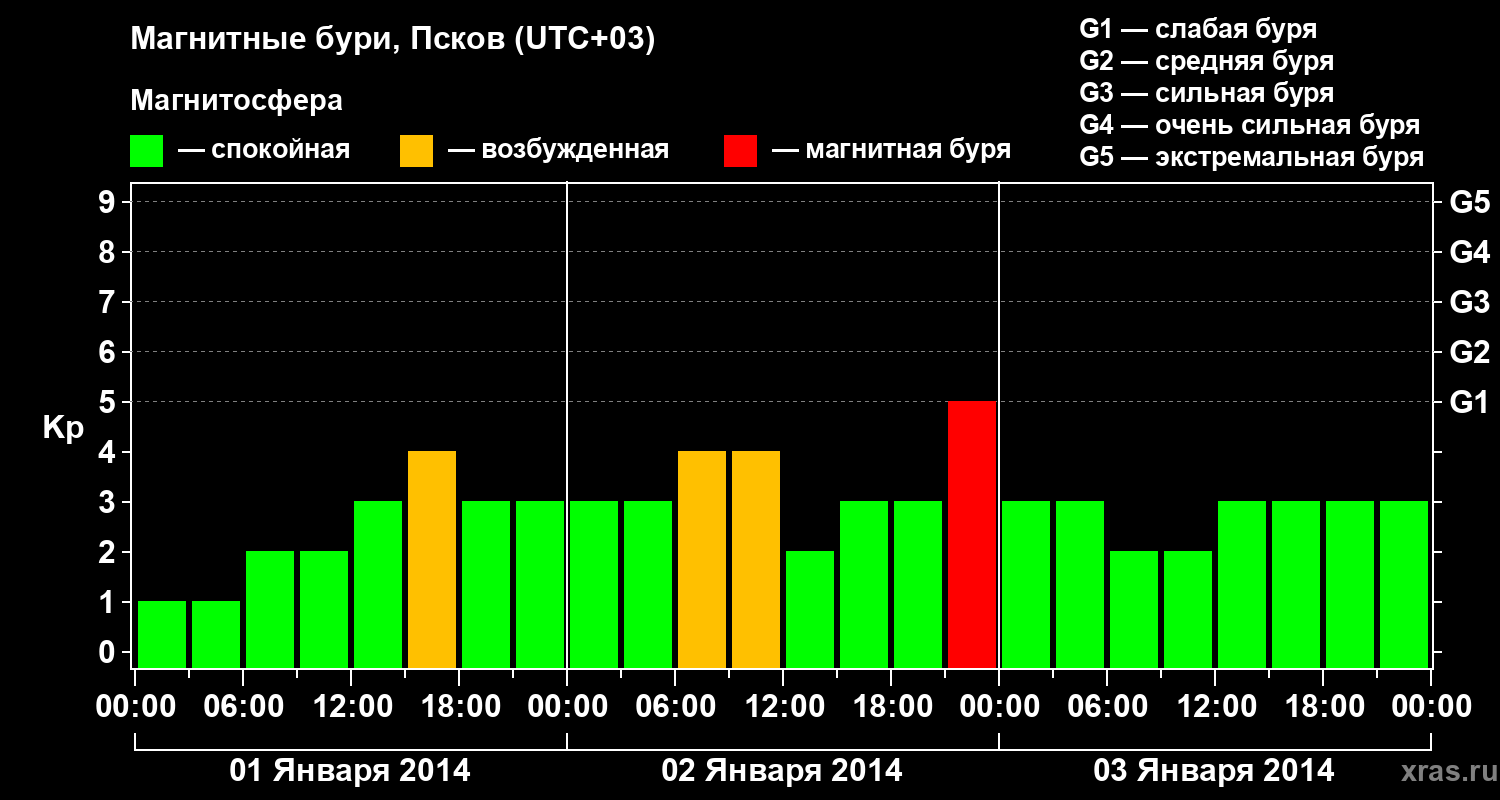Click the green 'спокойная' legend swatch
This screenshot has width=1500, height=800.
click(146, 151)
